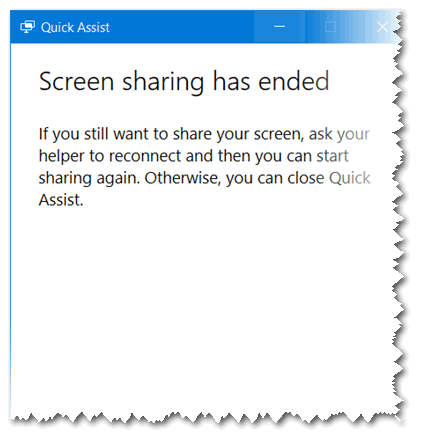
Task: Click the word "sharing" in the heading
Action: pos(163,82)
